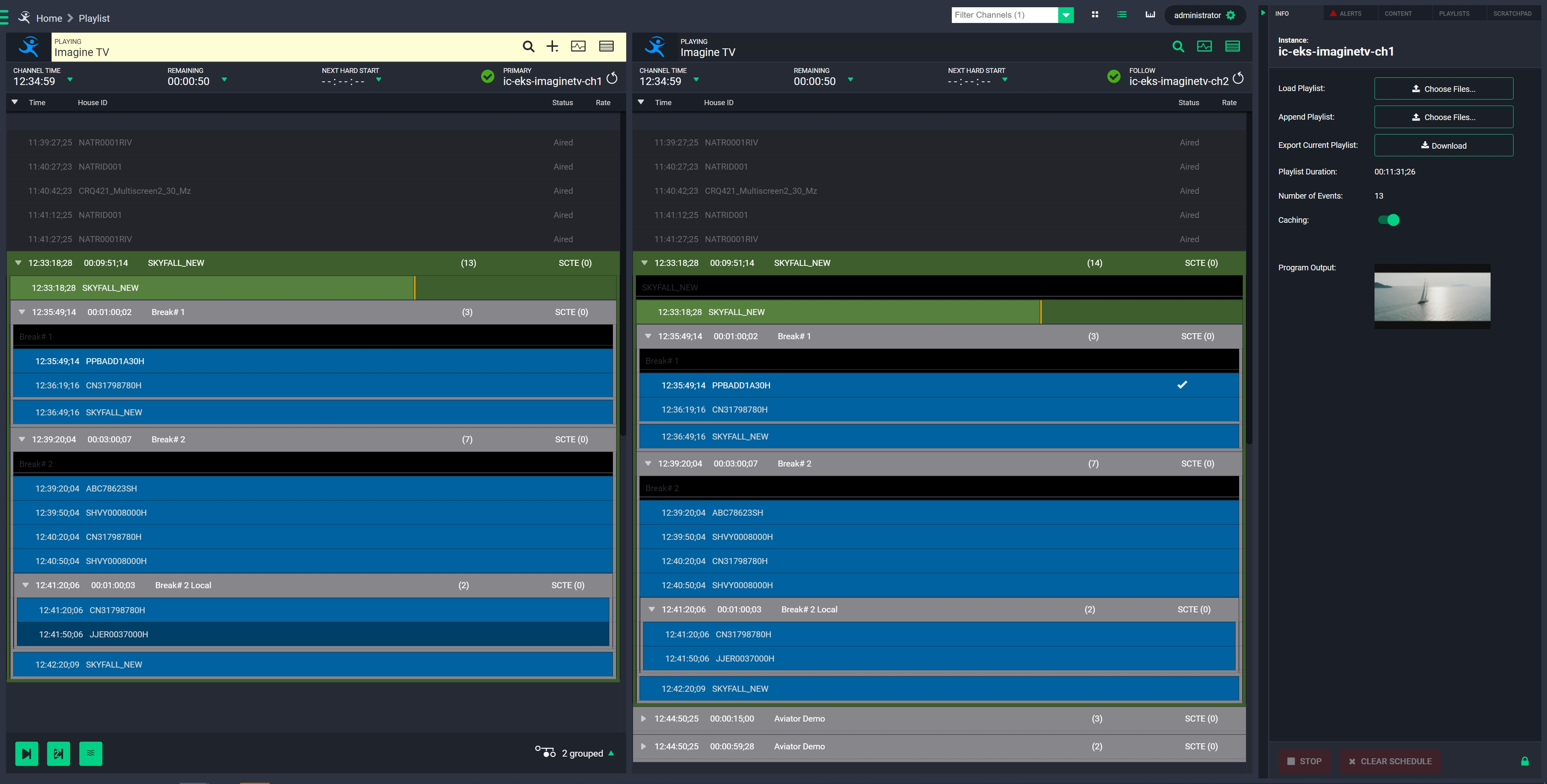Open search in left Imagine TV playlist
1547x784 pixels.
pos(528,46)
